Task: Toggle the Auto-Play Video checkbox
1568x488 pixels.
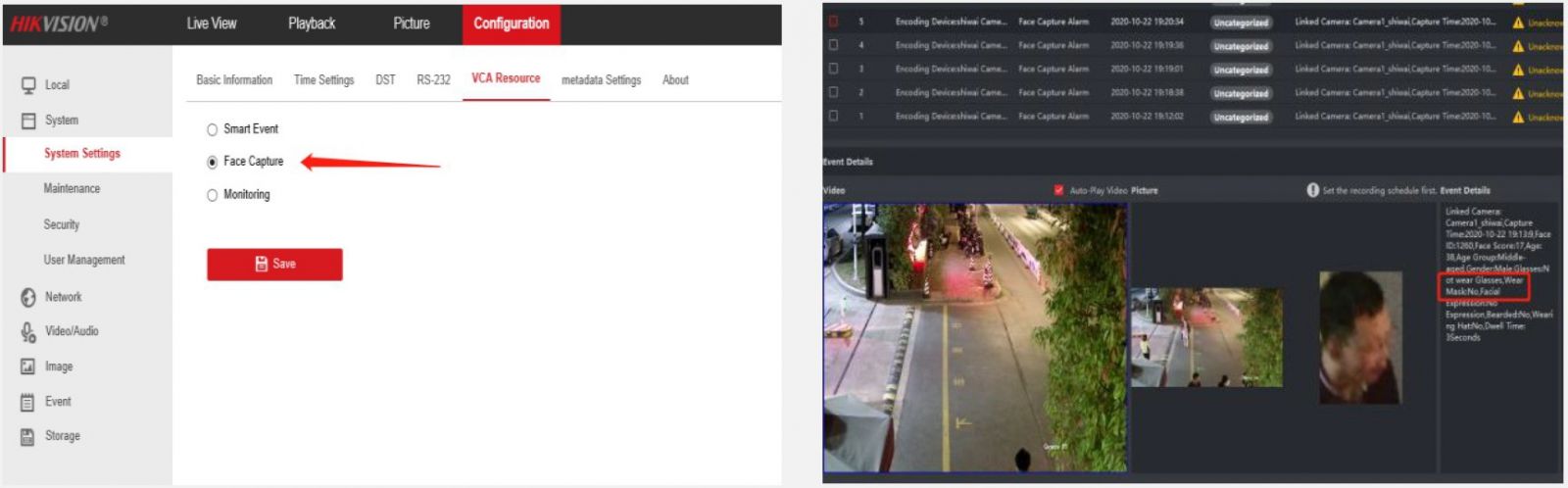Action: [1058, 190]
